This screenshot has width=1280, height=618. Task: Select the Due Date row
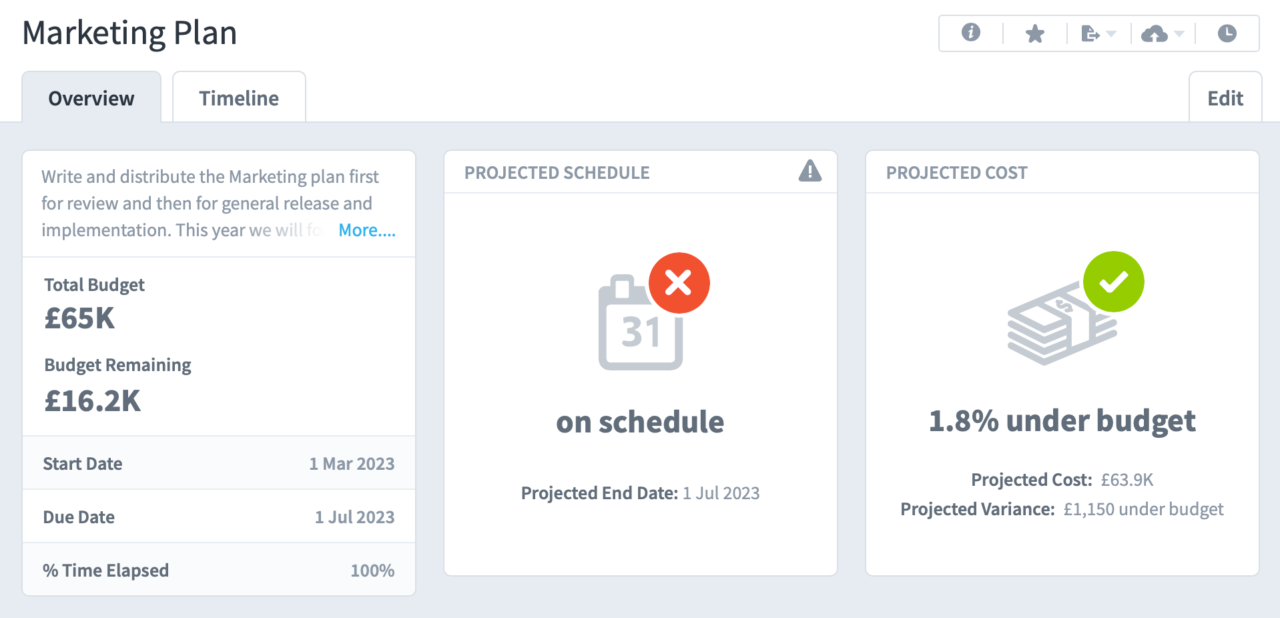click(218, 516)
